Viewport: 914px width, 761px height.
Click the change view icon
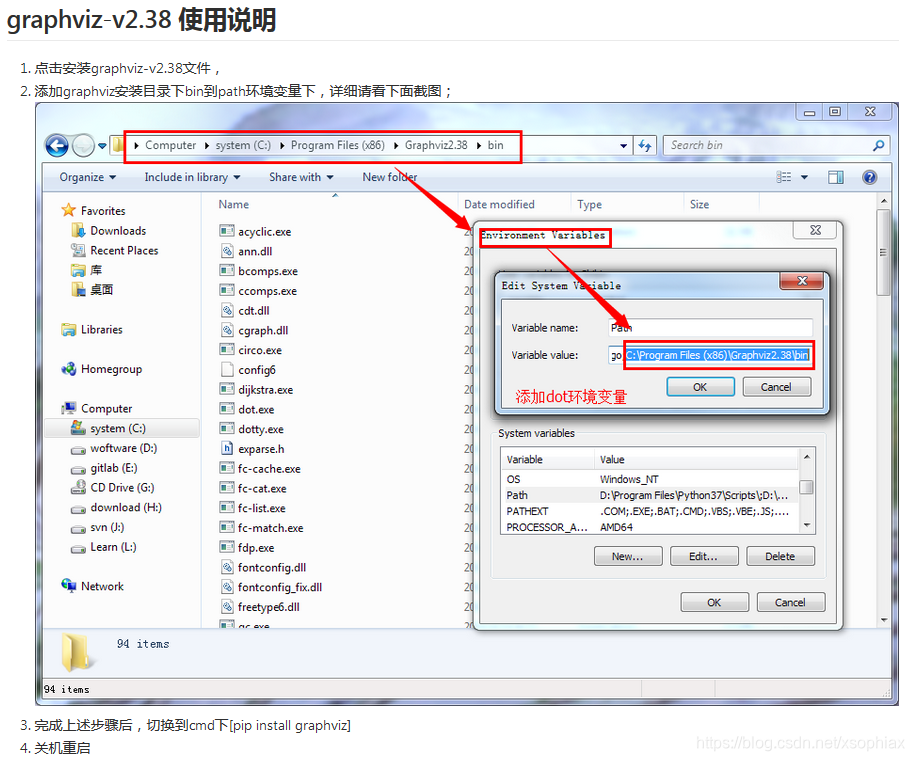tap(783, 177)
